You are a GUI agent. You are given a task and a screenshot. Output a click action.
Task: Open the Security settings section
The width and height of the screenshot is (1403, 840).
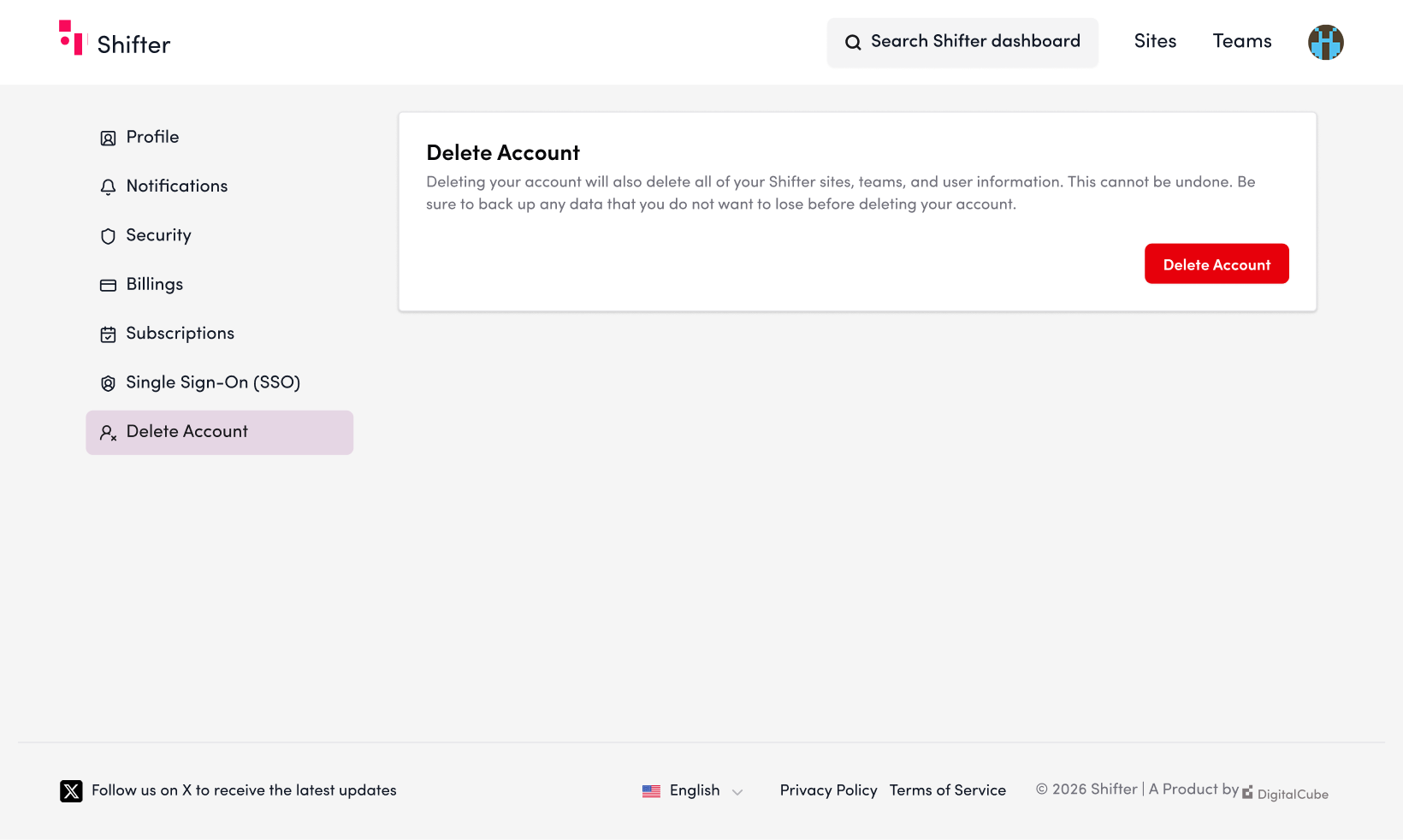click(219, 235)
